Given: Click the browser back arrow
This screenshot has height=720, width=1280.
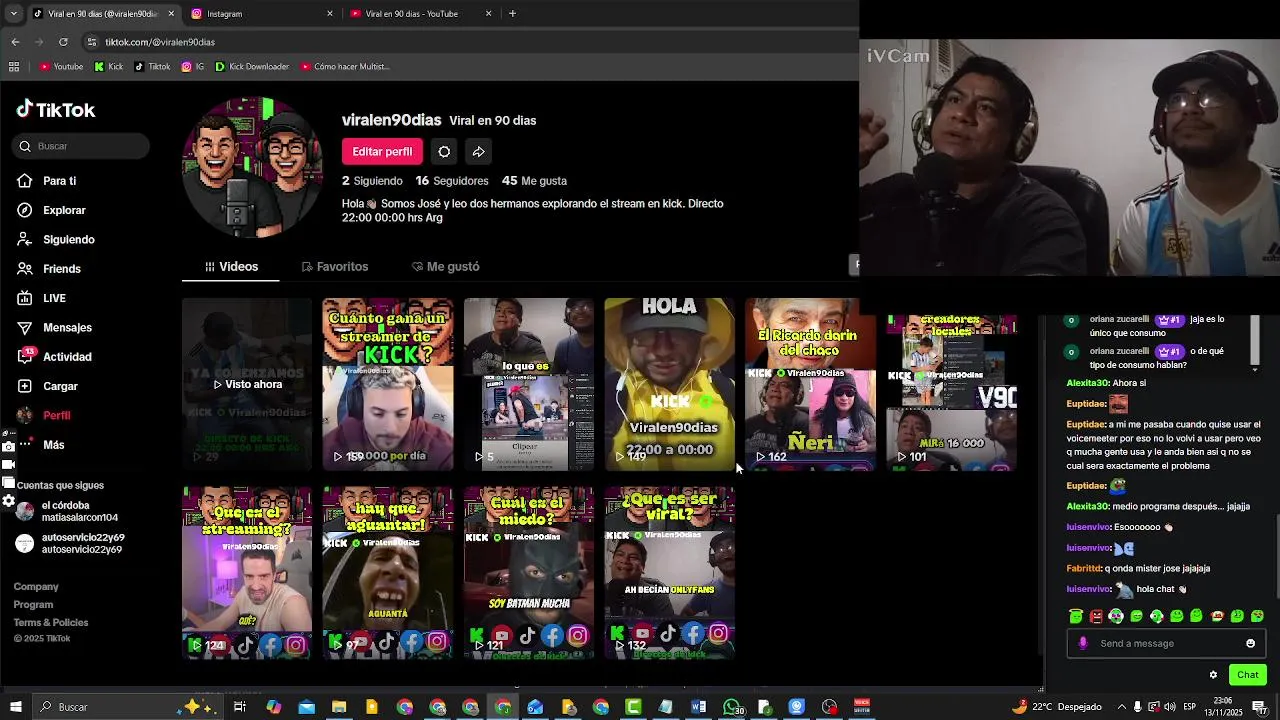Looking at the screenshot, I should click(x=15, y=42).
